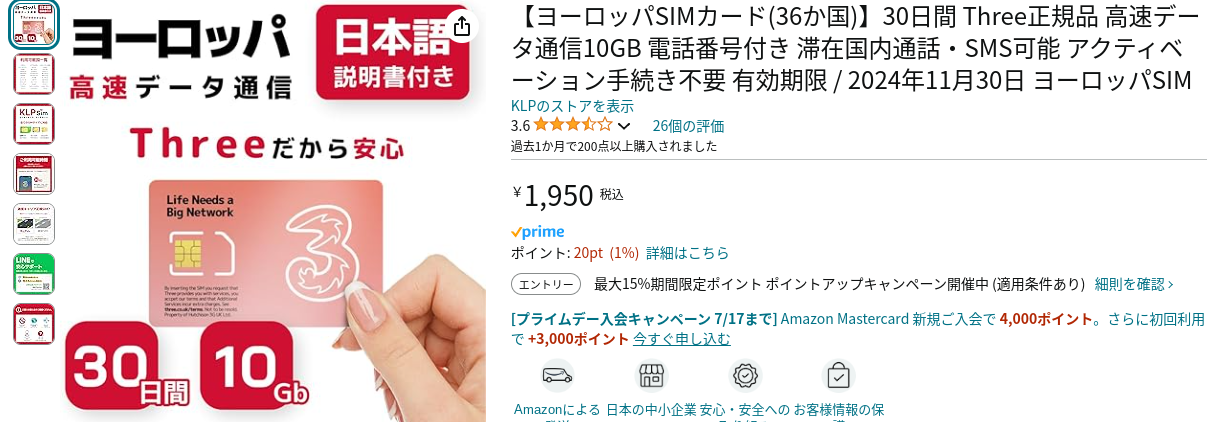The image size is (1215, 422).
Task: Open the 26個の評価 reviews link
Action: point(688,126)
